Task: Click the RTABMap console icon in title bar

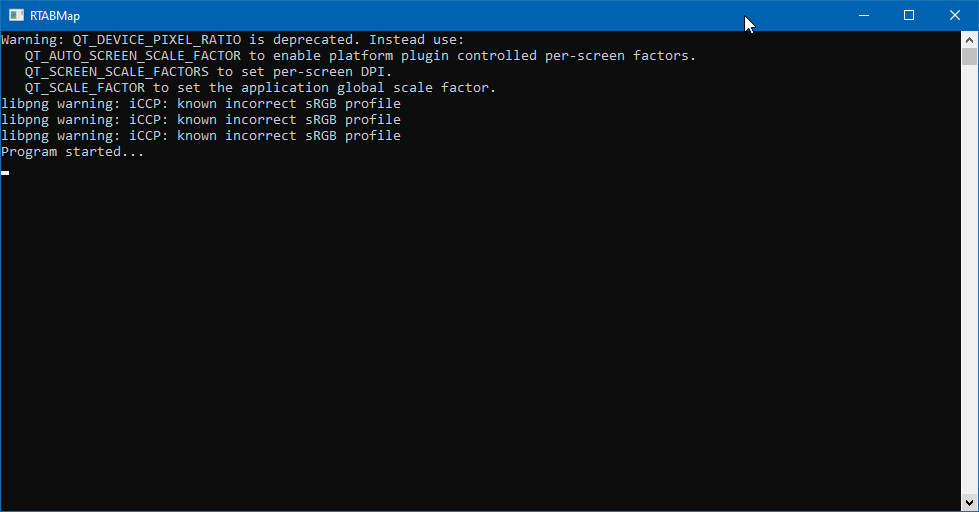Action: coord(16,15)
